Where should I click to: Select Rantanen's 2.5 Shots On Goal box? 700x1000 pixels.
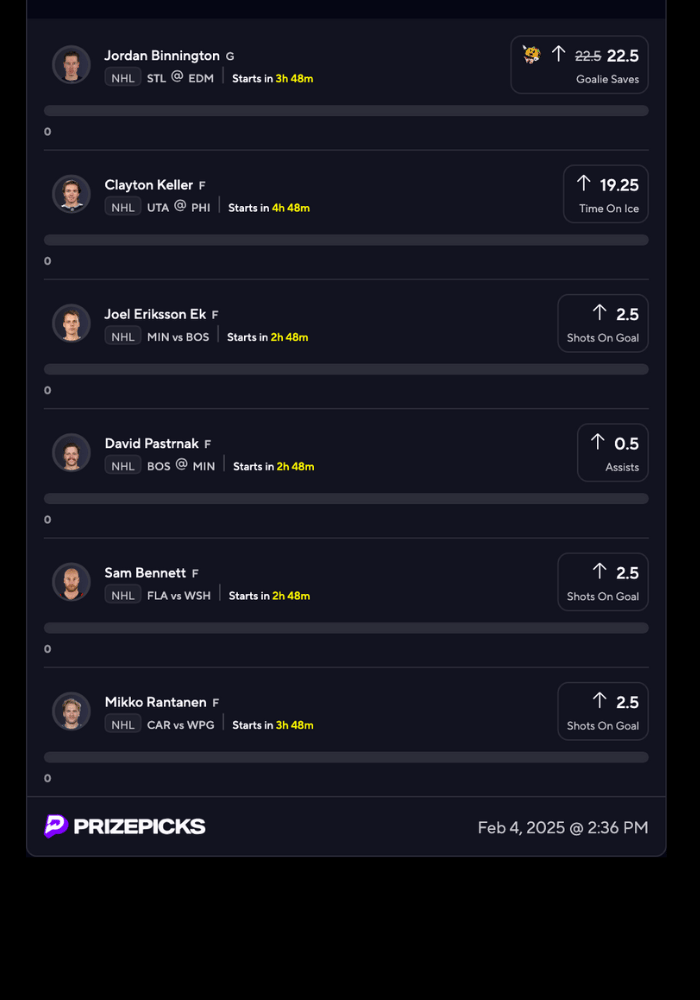[602, 711]
